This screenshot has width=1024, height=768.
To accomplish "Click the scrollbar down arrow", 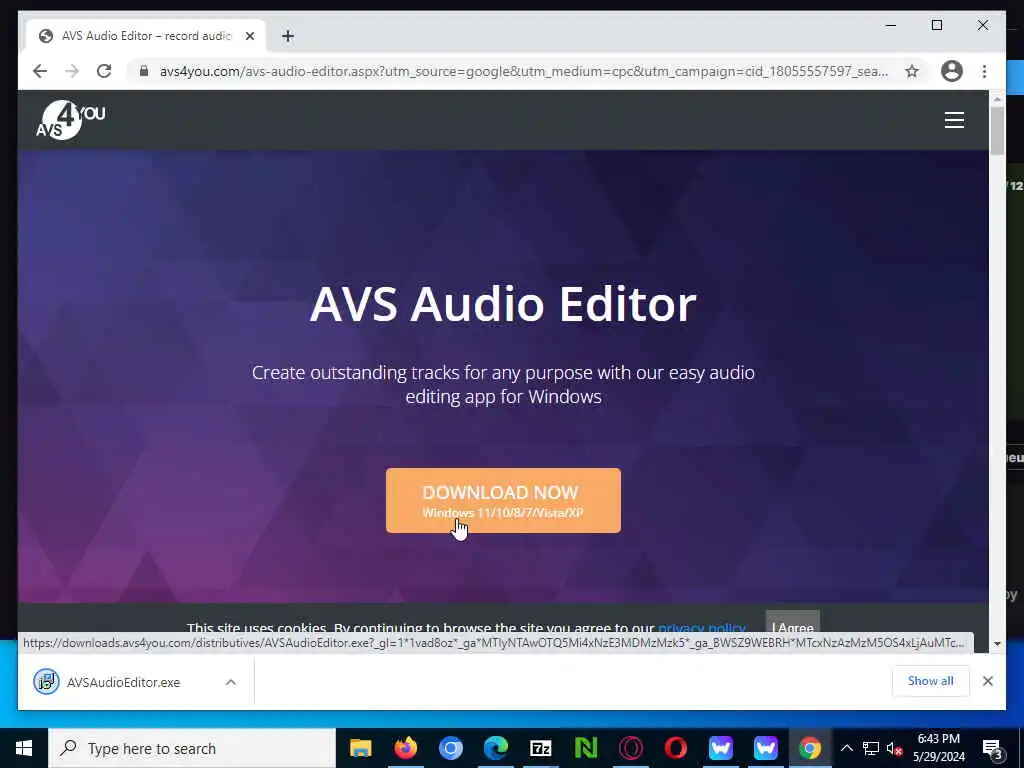I will tap(997, 644).
